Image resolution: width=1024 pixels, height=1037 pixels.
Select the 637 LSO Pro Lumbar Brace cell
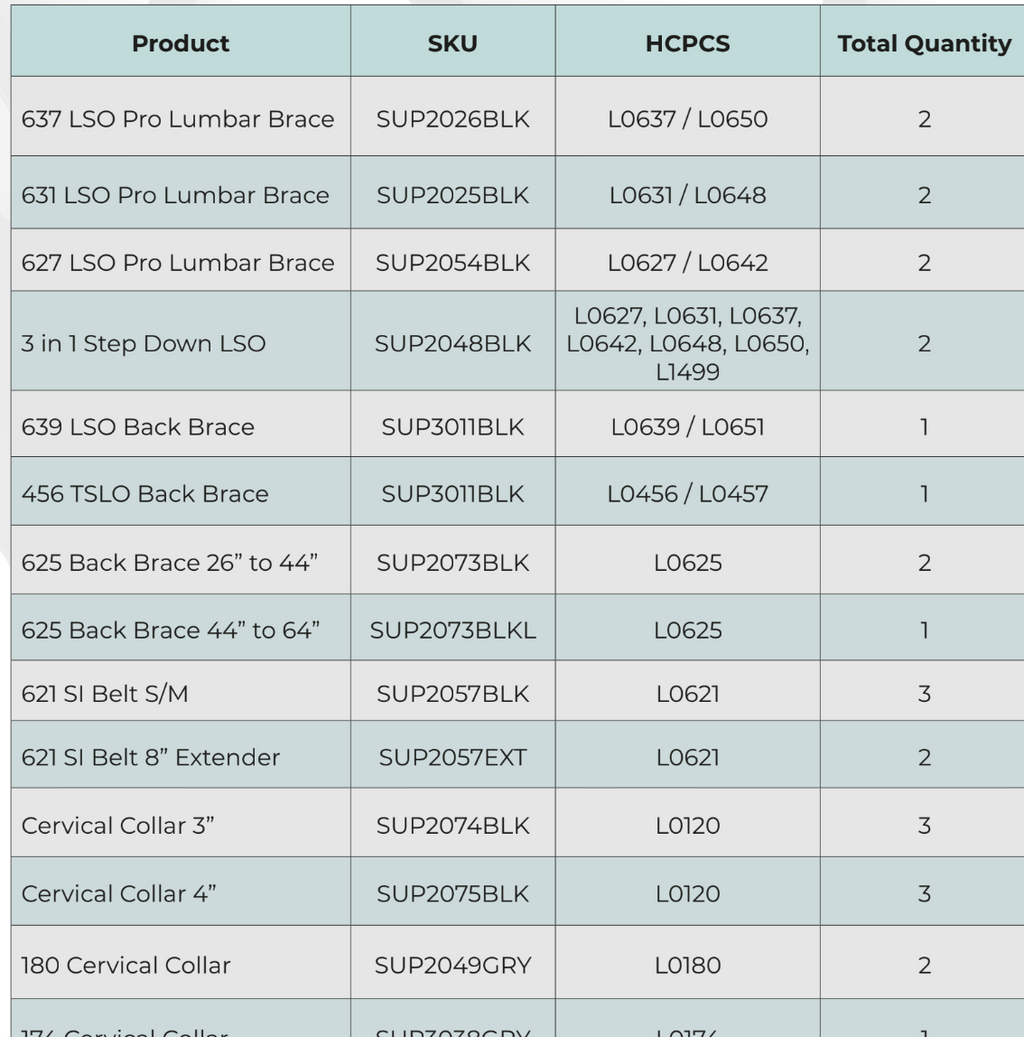click(x=181, y=116)
